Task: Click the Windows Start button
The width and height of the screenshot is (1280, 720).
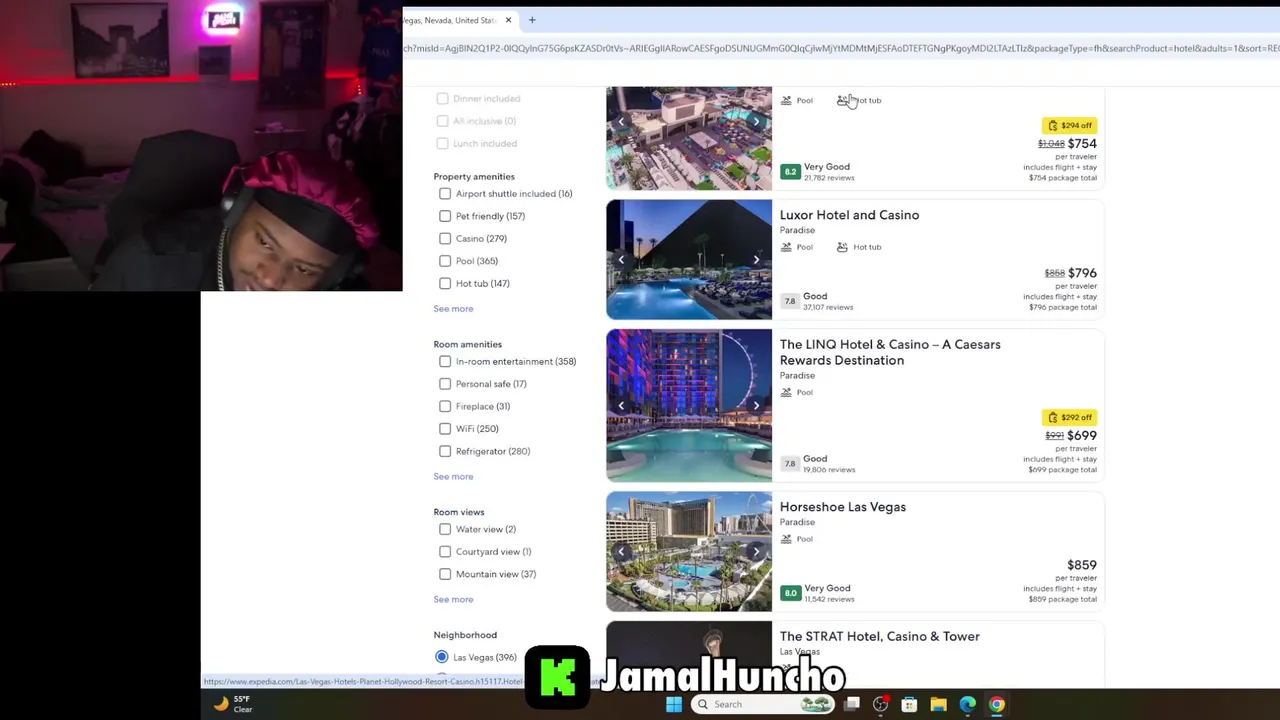Action: tap(674, 704)
